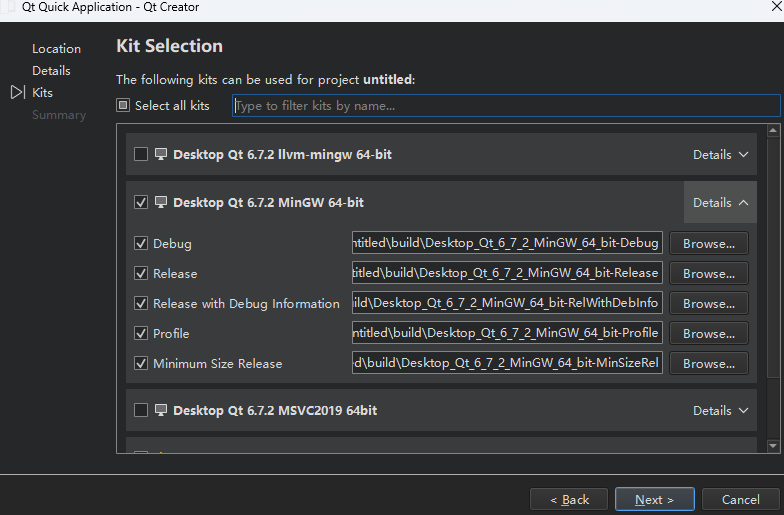
Task: Enable the Desktop Qt 6.7.2 llvm-mingw 64-bit kit
Action: pos(141,154)
